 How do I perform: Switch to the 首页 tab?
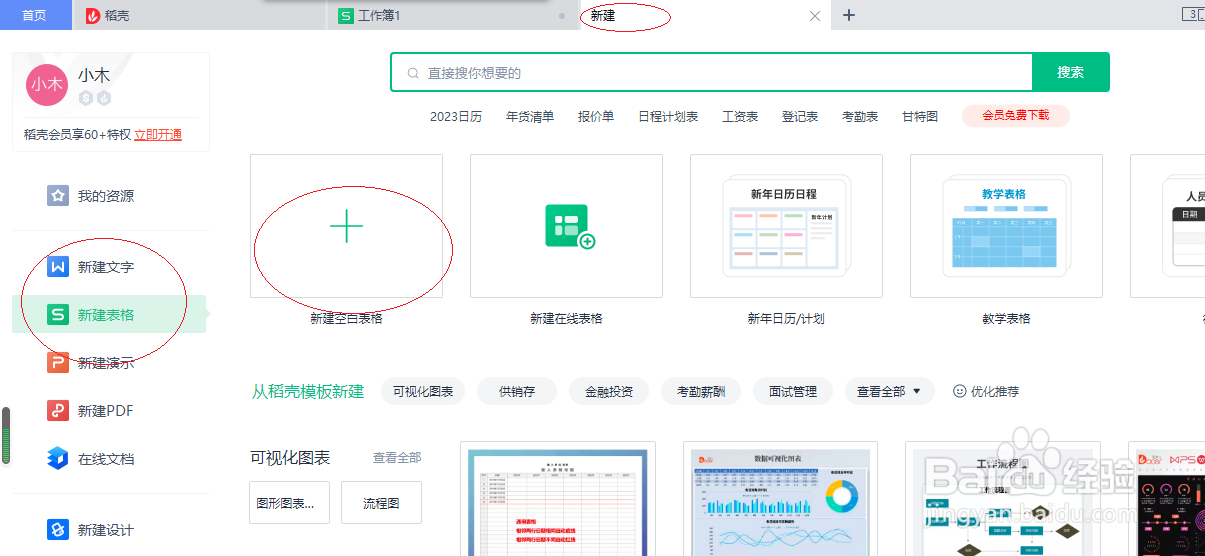[35, 15]
